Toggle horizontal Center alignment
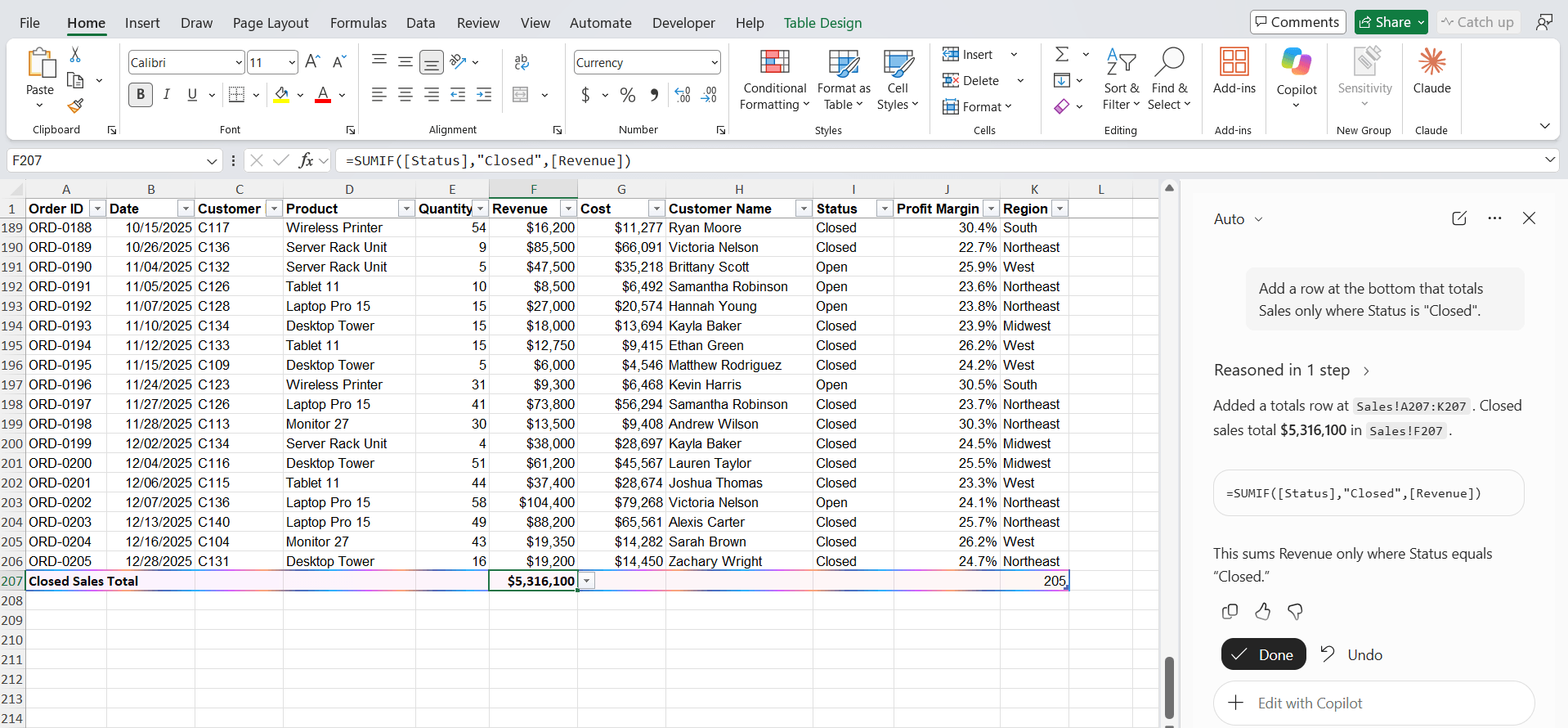1568x728 pixels. [x=405, y=95]
